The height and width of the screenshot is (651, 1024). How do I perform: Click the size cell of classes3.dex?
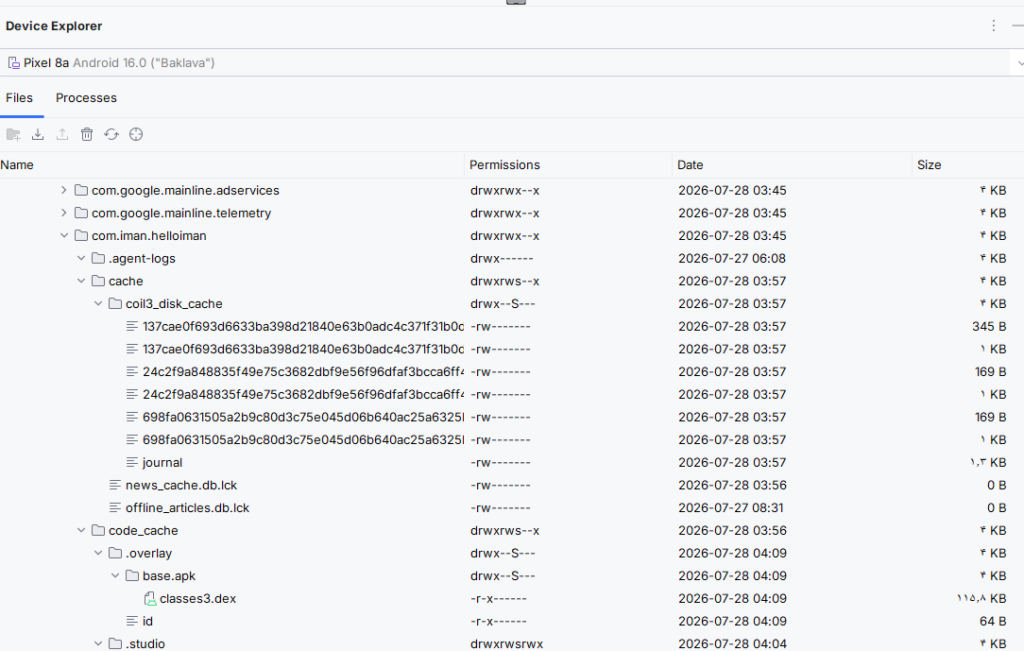(982, 599)
